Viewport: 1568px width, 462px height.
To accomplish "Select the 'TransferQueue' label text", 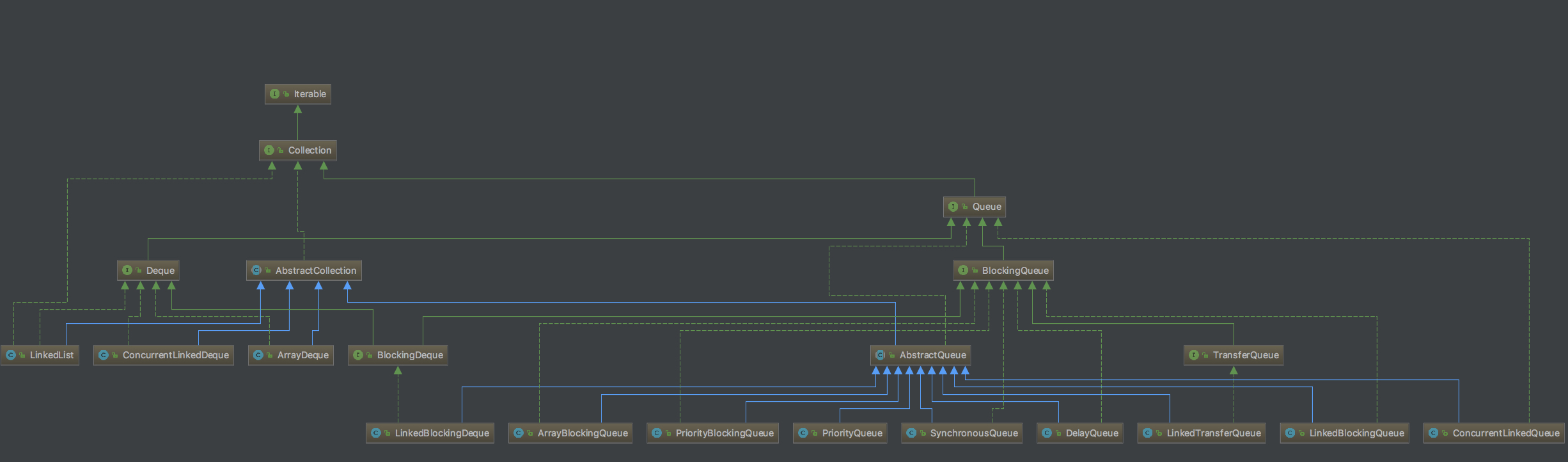I will (1246, 355).
